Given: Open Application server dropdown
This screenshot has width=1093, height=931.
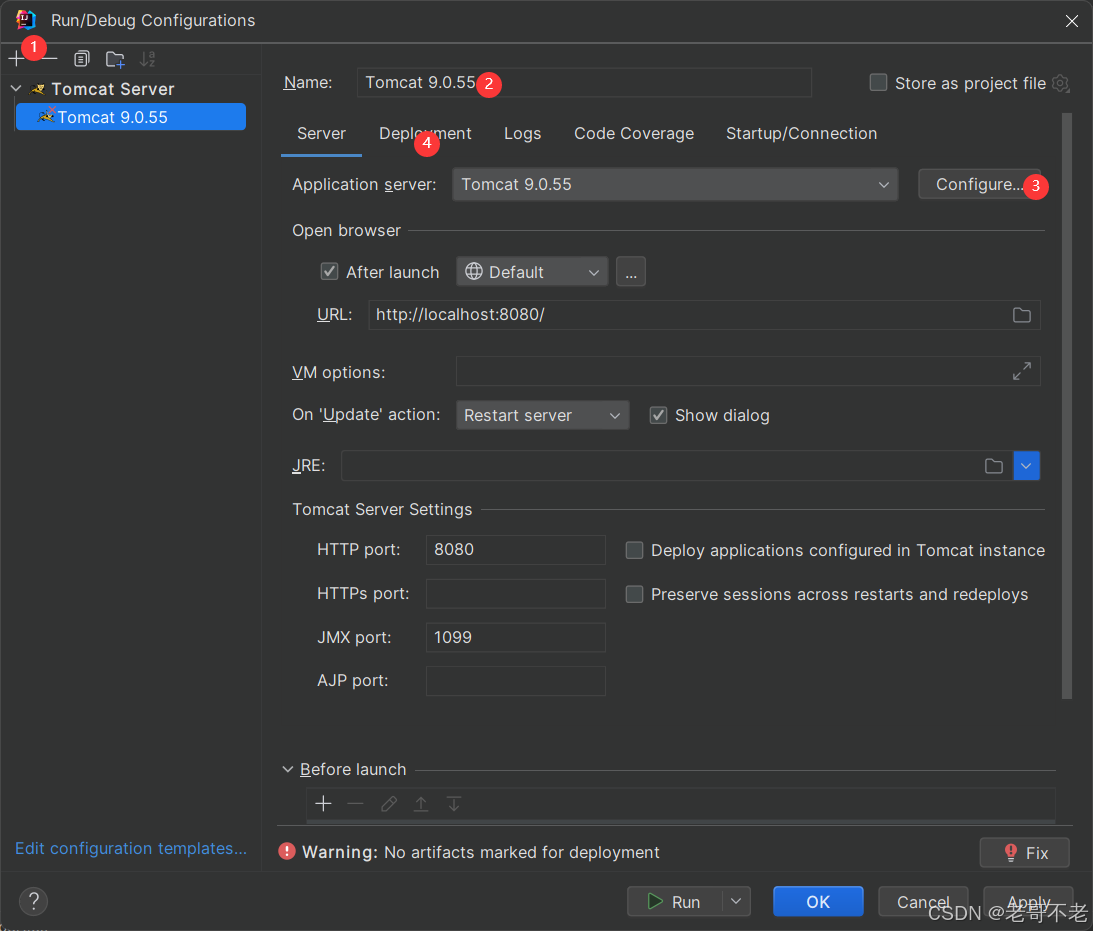Looking at the screenshot, I should tap(675, 185).
